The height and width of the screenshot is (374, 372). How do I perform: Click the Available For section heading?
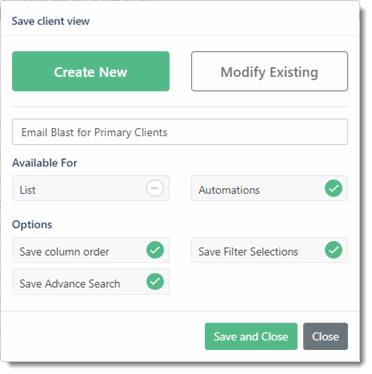click(x=45, y=163)
